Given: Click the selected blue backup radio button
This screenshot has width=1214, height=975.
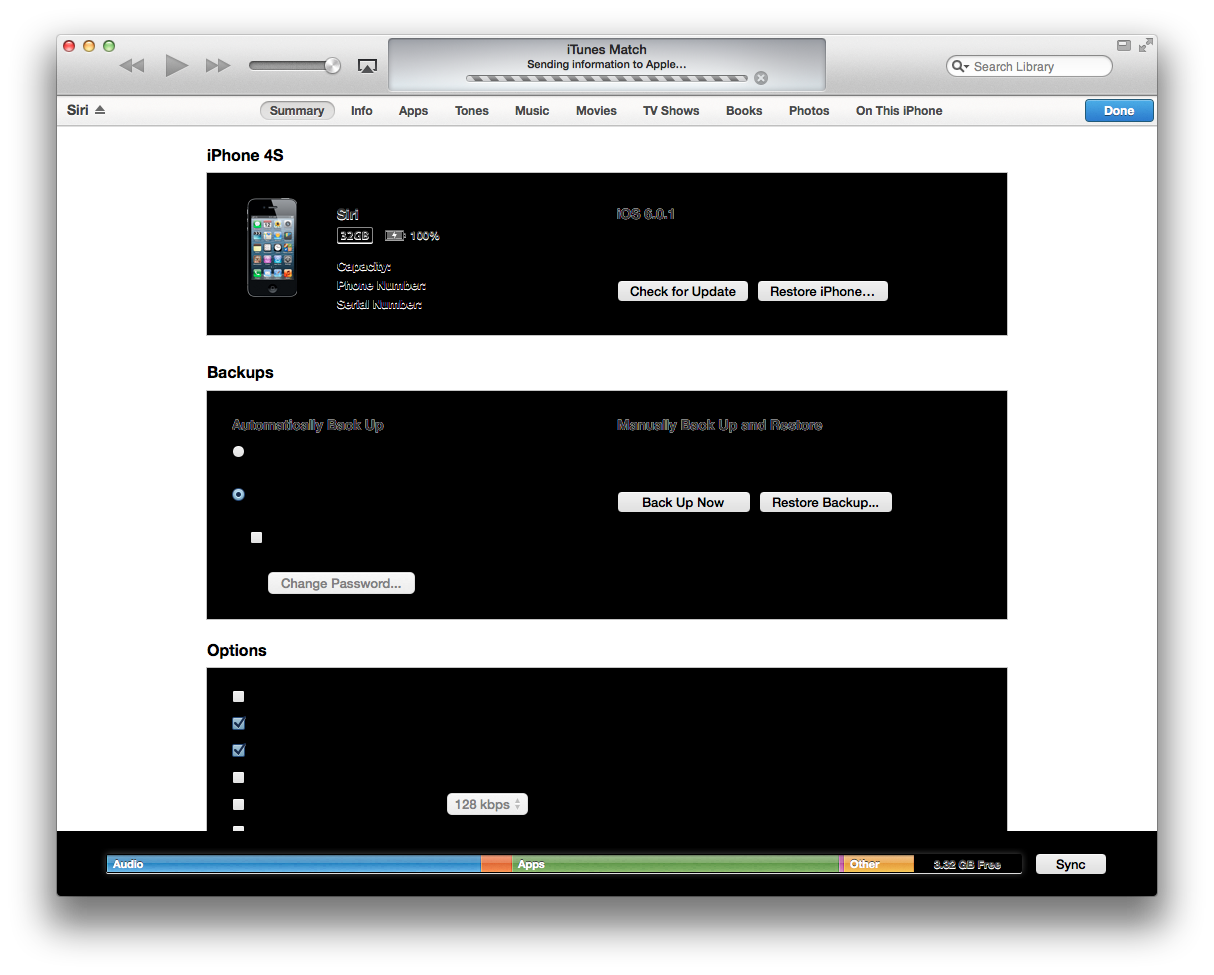Looking at the screenshot, I should pyautogui.click(x=238, y=494).
